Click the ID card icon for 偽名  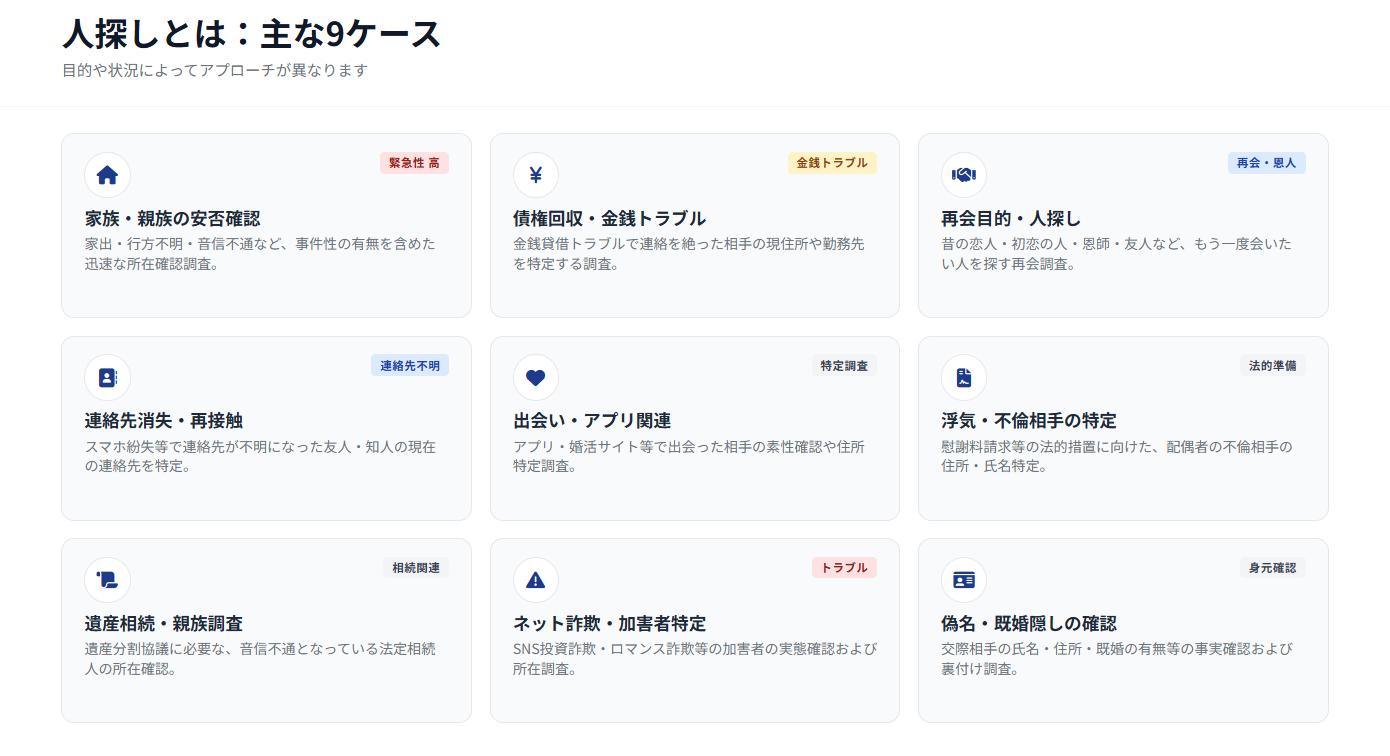click(x=964, y=580)
